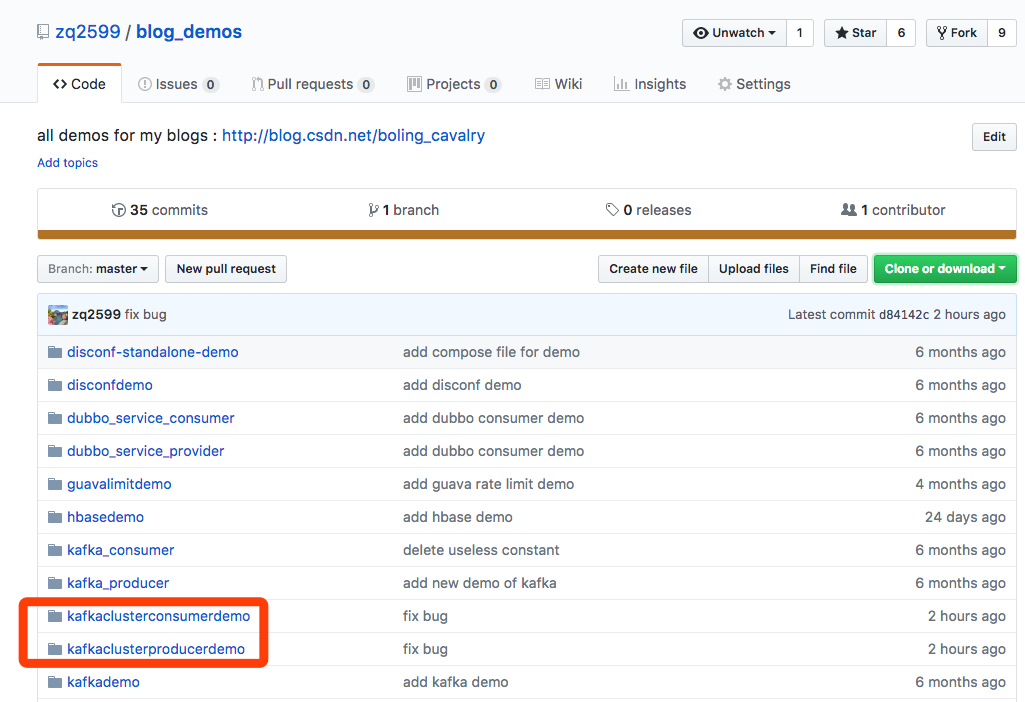View the 0 releases link
The image size is (1025, 702).
click(x=648, y=210)
